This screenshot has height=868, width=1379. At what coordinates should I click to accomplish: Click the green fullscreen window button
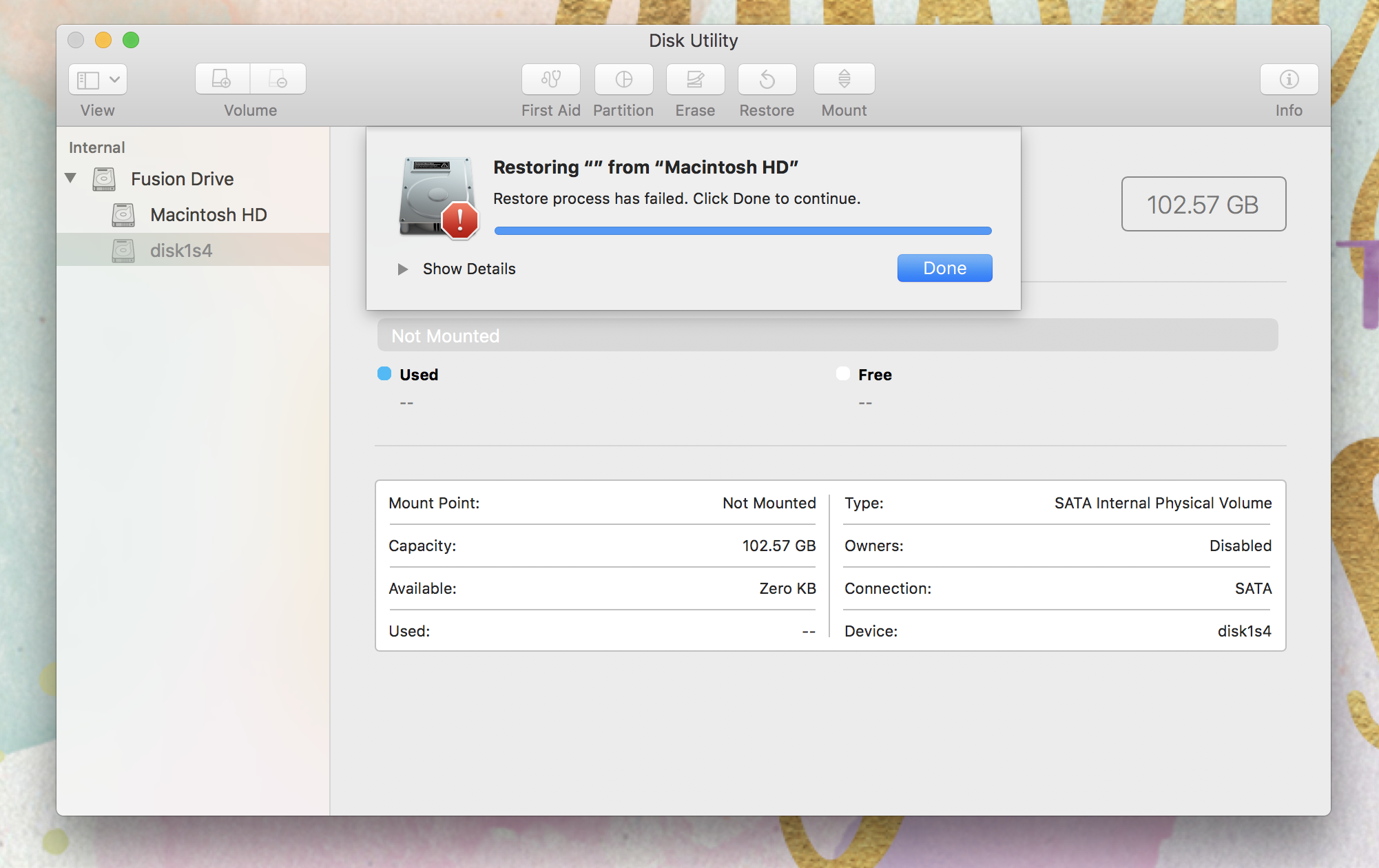[131, 41]
